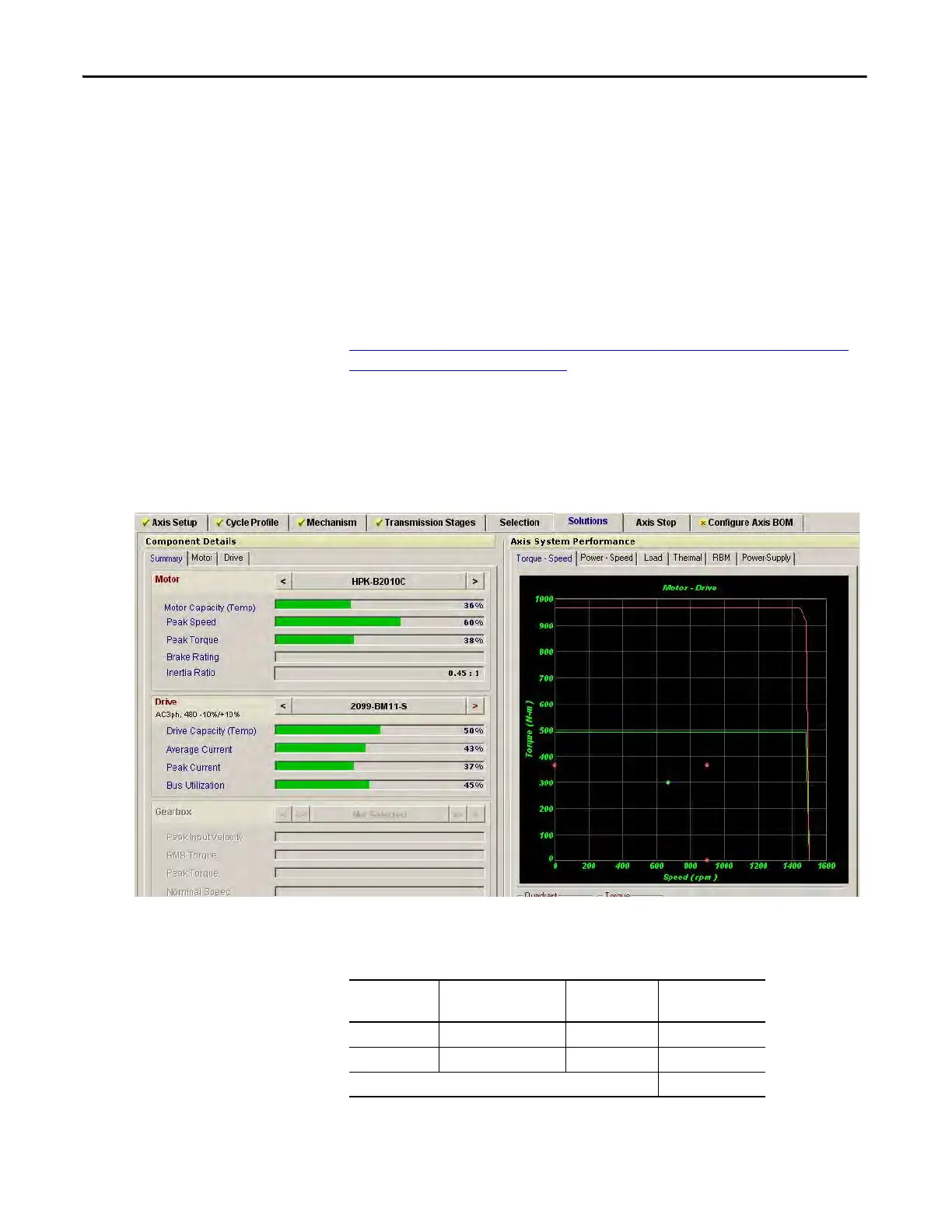Switch to the Thermal performance tab
The height and width of the screenshot is (1232, 952).
(x=688, y=558)
